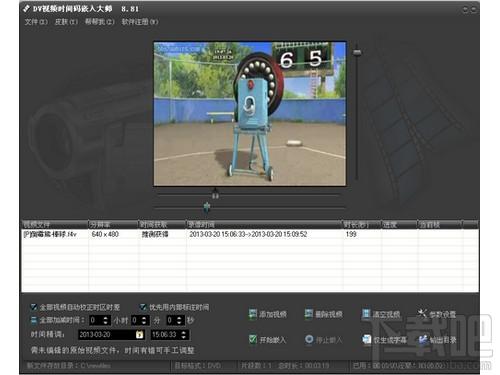Click the video preview frame
Viewport: 500px width, 375px height.
[250, 113]
